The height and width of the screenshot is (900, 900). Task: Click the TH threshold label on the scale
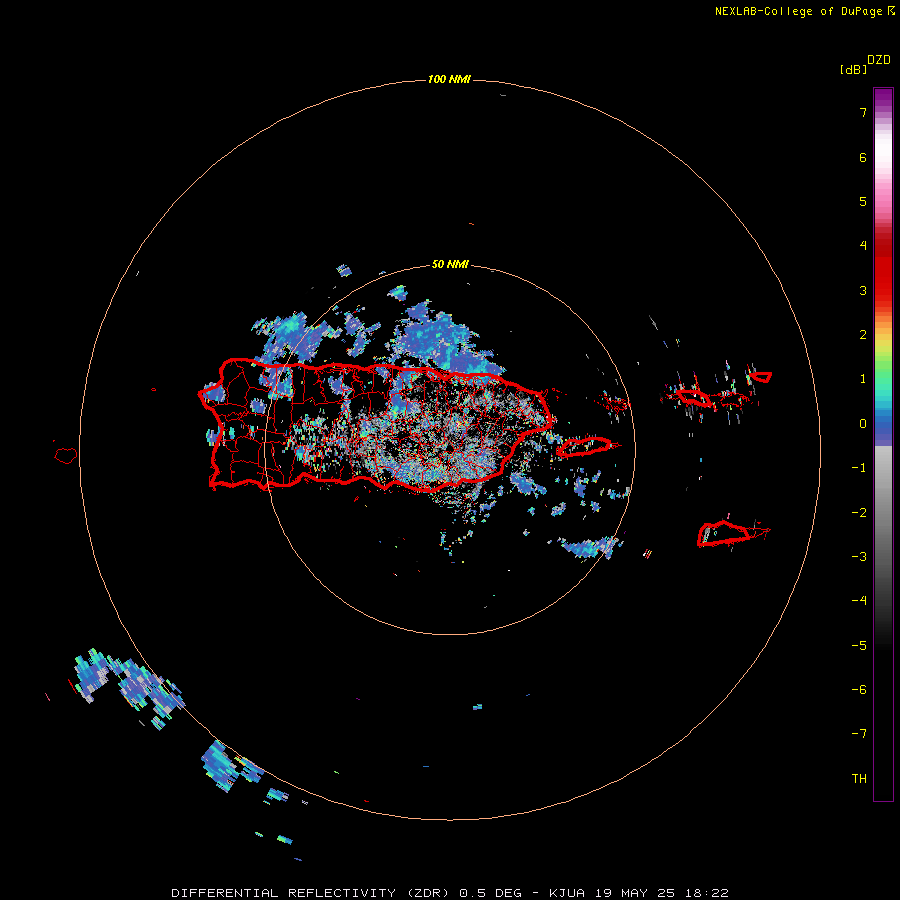tap(859, 779)
